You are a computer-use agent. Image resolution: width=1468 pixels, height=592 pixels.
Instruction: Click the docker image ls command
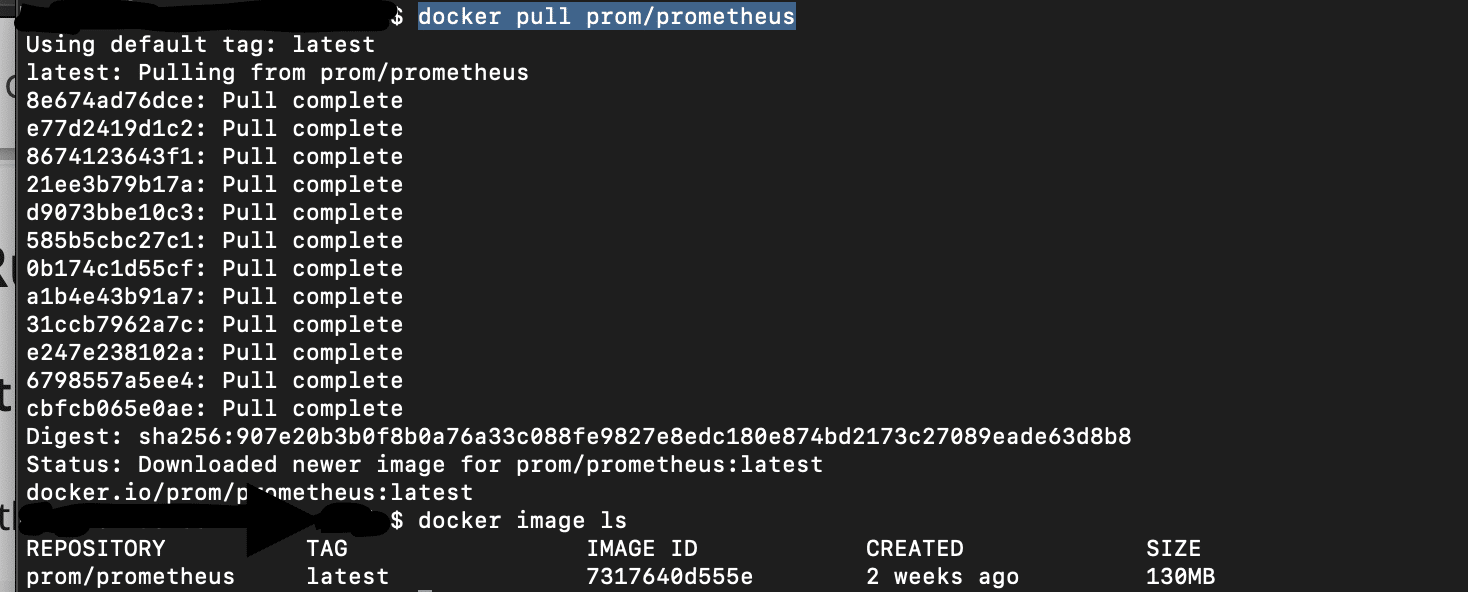coord(522,521)
